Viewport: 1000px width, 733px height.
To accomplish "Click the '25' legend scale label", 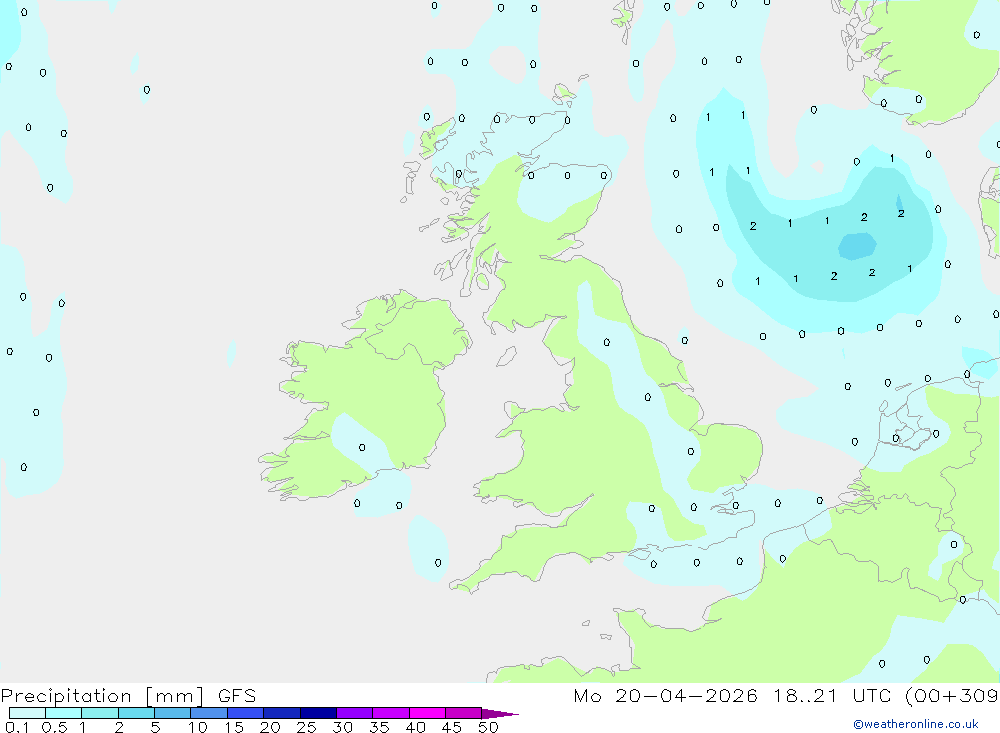I will [307, 727].
